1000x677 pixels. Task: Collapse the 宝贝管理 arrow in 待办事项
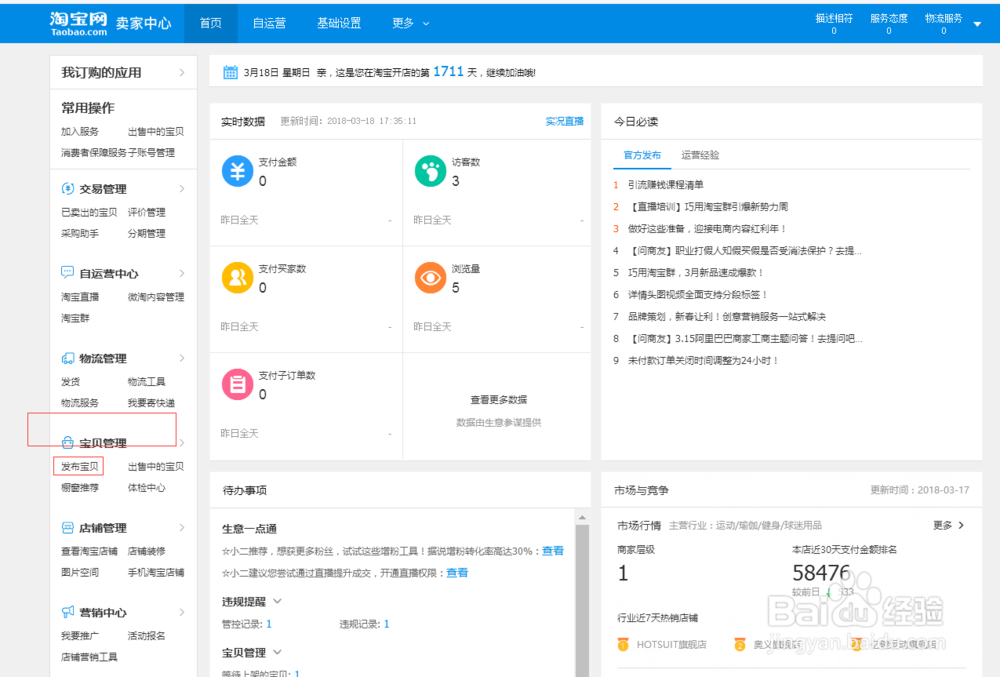click(x=277, y=652)
